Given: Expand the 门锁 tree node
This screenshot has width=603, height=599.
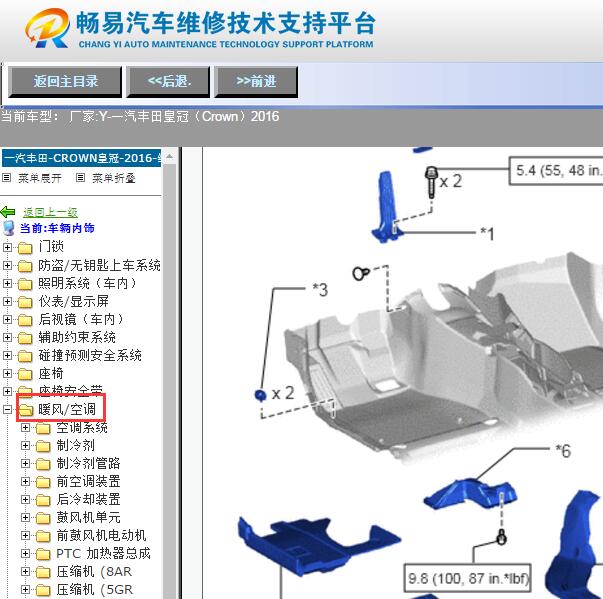Looking at the screenshot, I should (x=7, y=247).
